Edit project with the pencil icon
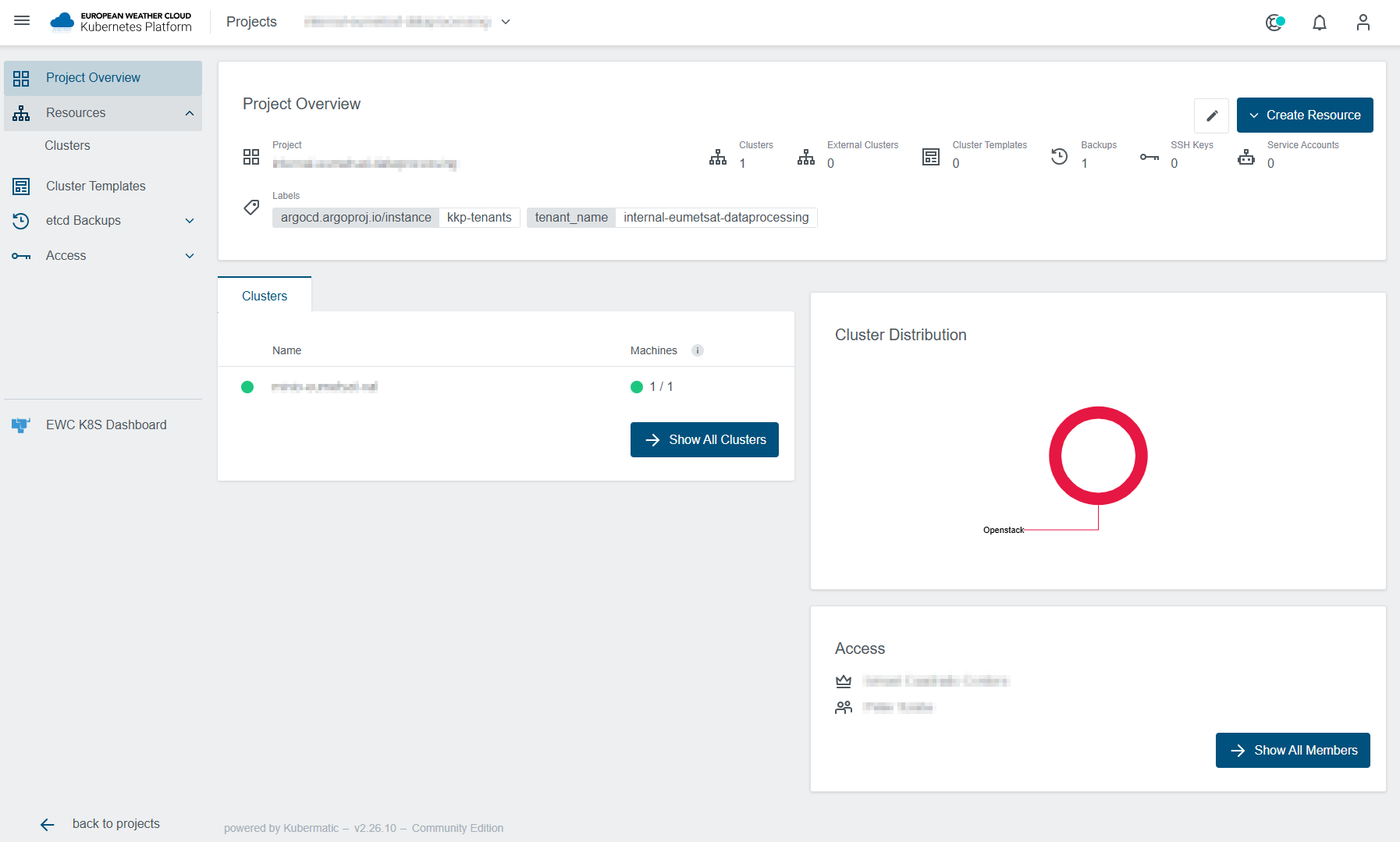The width and height of the screenshot is (1400, 842). coord(1211,115)
